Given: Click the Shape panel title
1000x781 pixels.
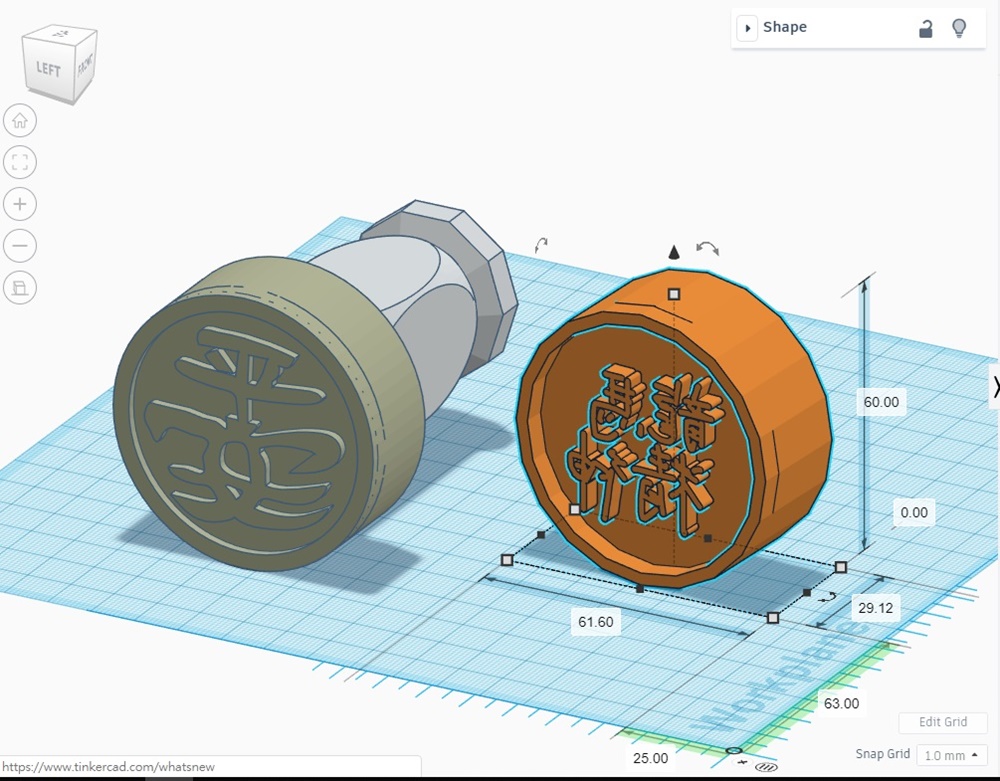Looking at the screenshot, I should (x=785, y=28).
